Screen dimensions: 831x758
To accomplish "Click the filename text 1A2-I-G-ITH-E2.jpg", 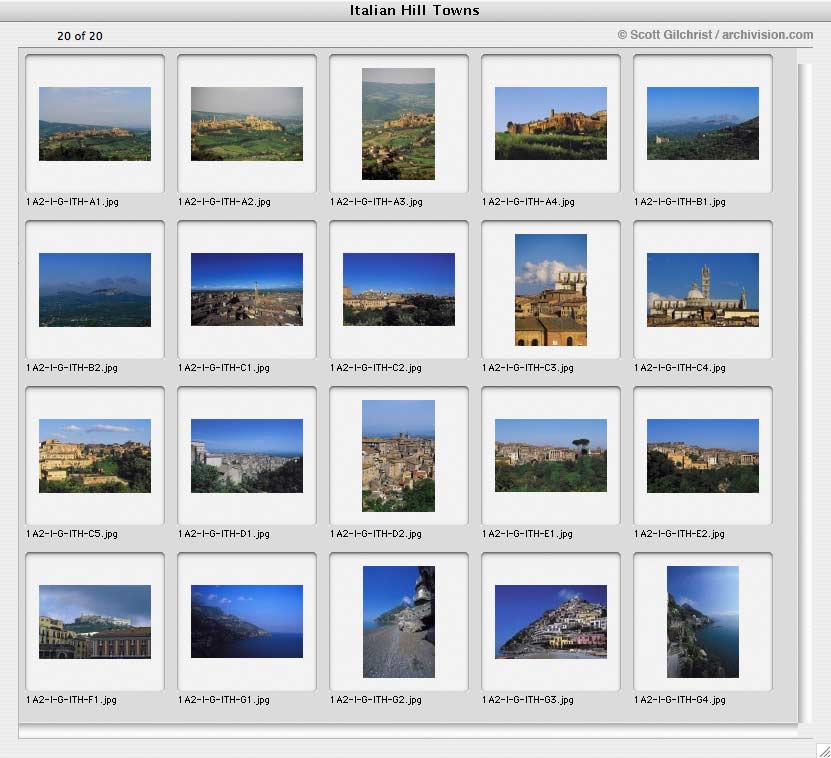I will [679, 534].
